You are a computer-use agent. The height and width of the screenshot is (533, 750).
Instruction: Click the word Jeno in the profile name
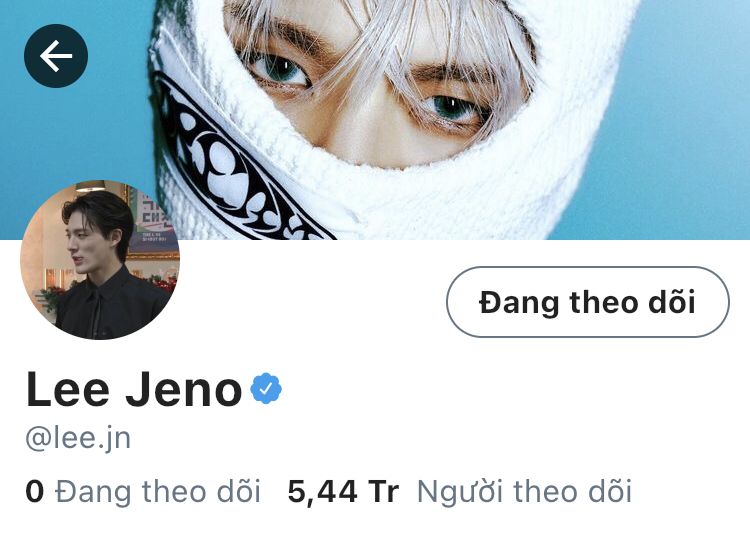click(x=184, y=389)
